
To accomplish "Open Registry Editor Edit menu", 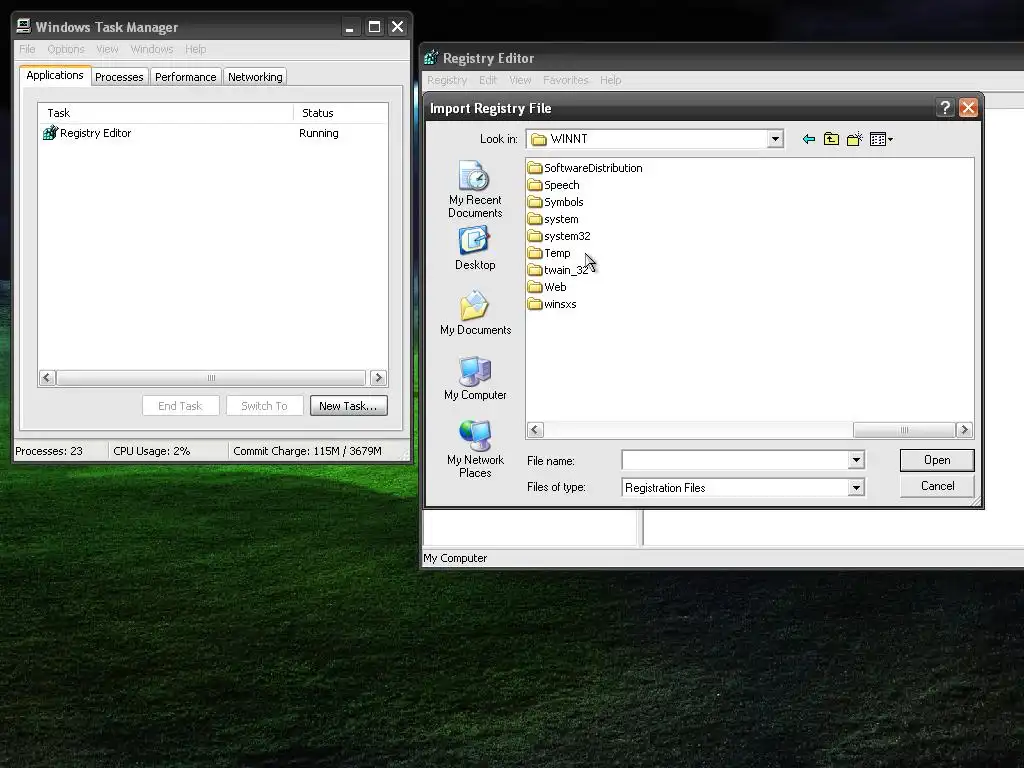I will point(488,80).
